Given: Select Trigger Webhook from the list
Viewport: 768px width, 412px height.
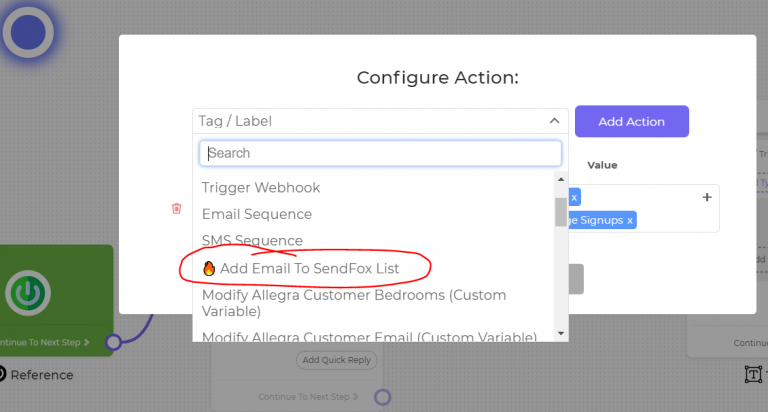Looking at the screenshot, I should pos(261,188).
